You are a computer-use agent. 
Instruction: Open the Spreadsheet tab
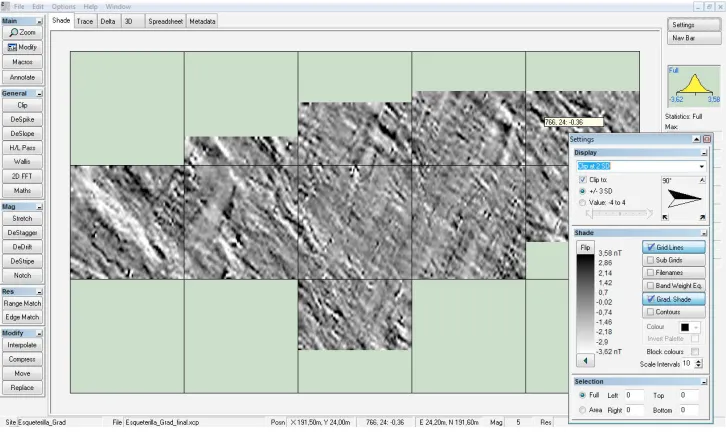point(165,21)
